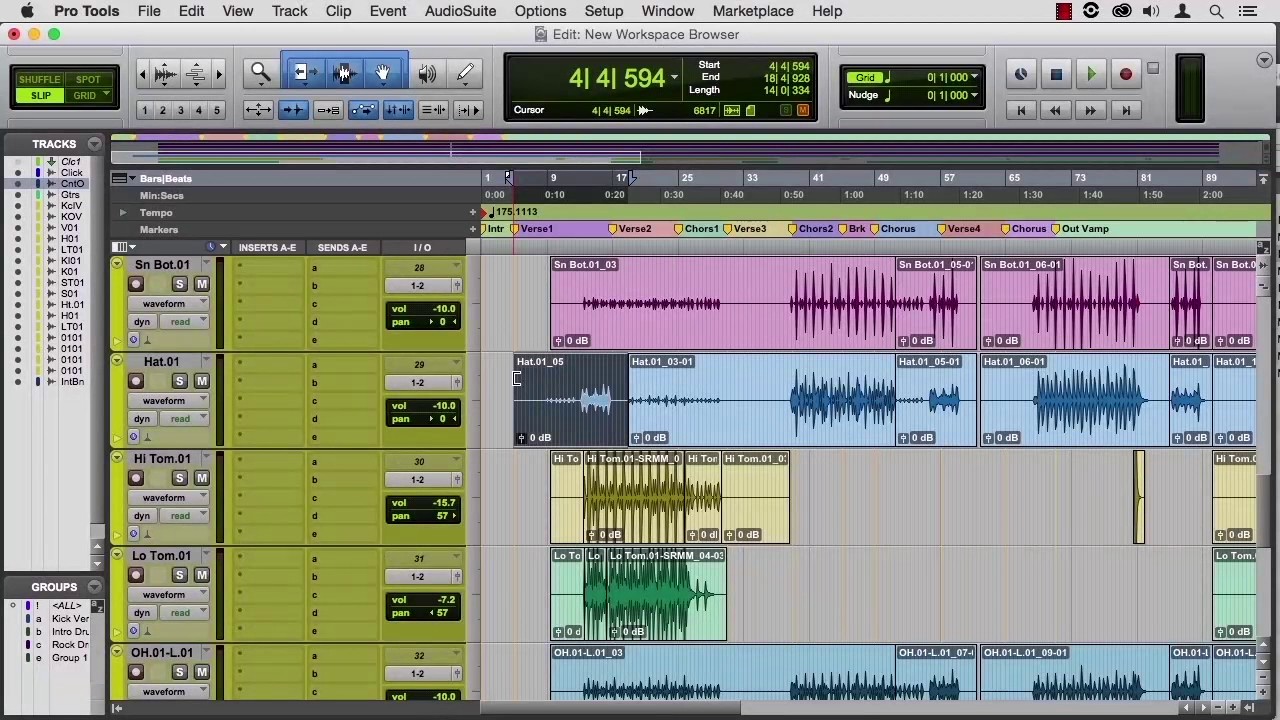
Task: Open the Clip menu
Action: (338, 11)
